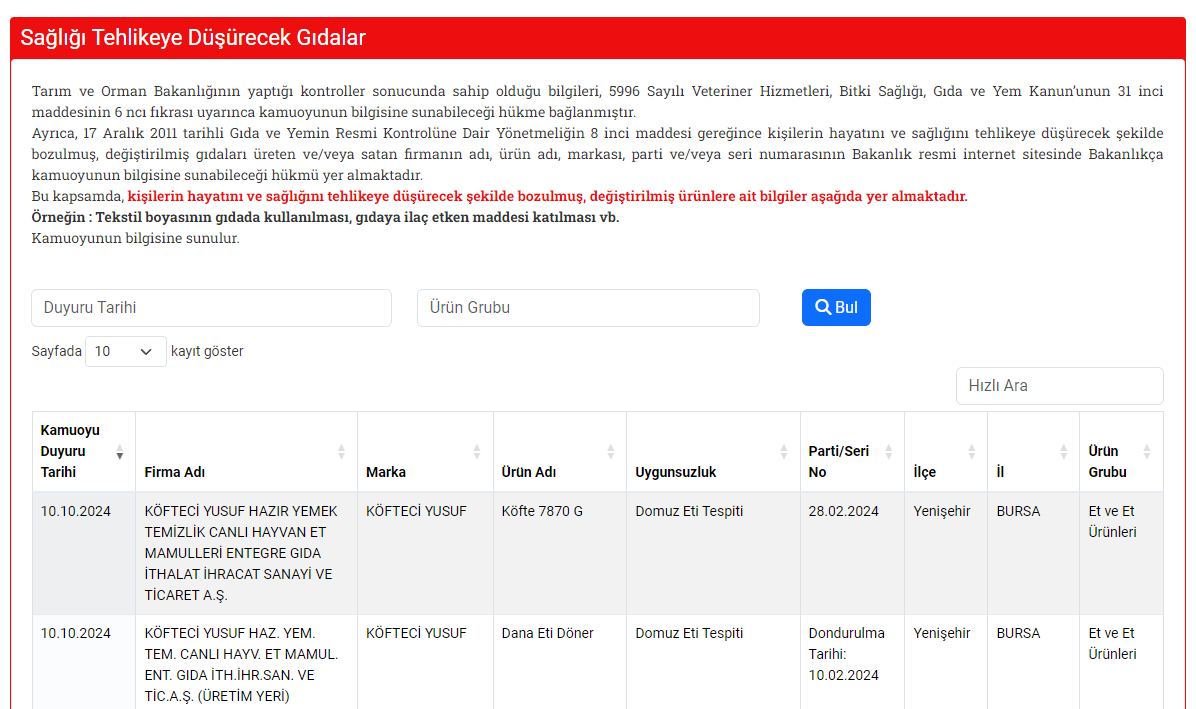Image resolution: width=1196 pixels, height=709 pixels.
Task: Focus the Duyuru Tarihi input field
Action: pos(211,308)
